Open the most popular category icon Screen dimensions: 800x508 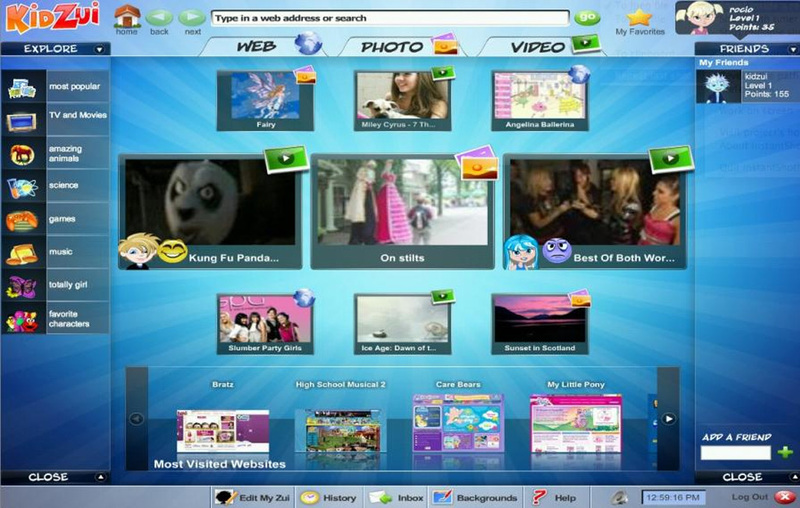pyautogui.click(x=22, y=87)
